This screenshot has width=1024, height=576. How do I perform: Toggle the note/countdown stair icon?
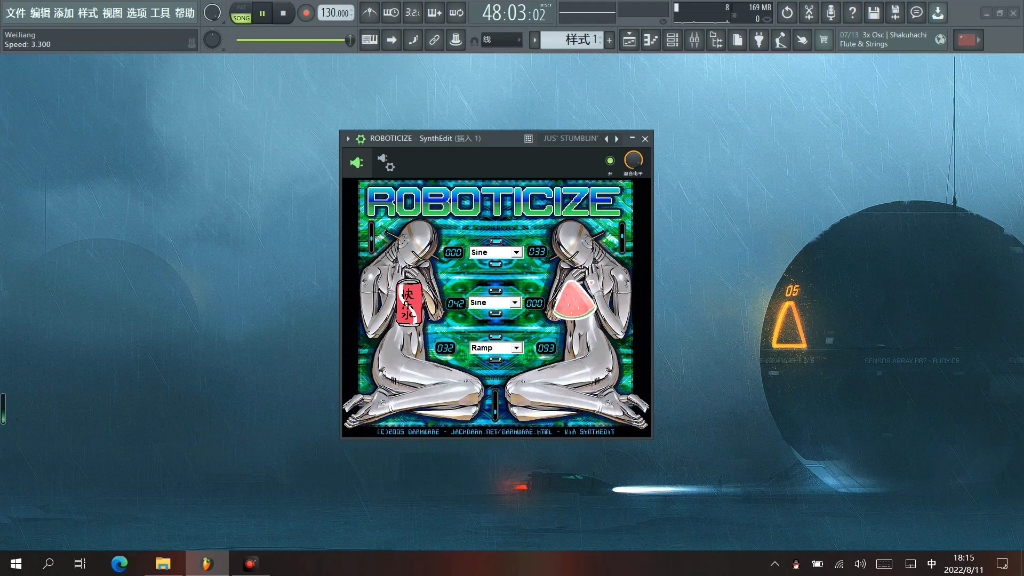[x=413, y=40]
